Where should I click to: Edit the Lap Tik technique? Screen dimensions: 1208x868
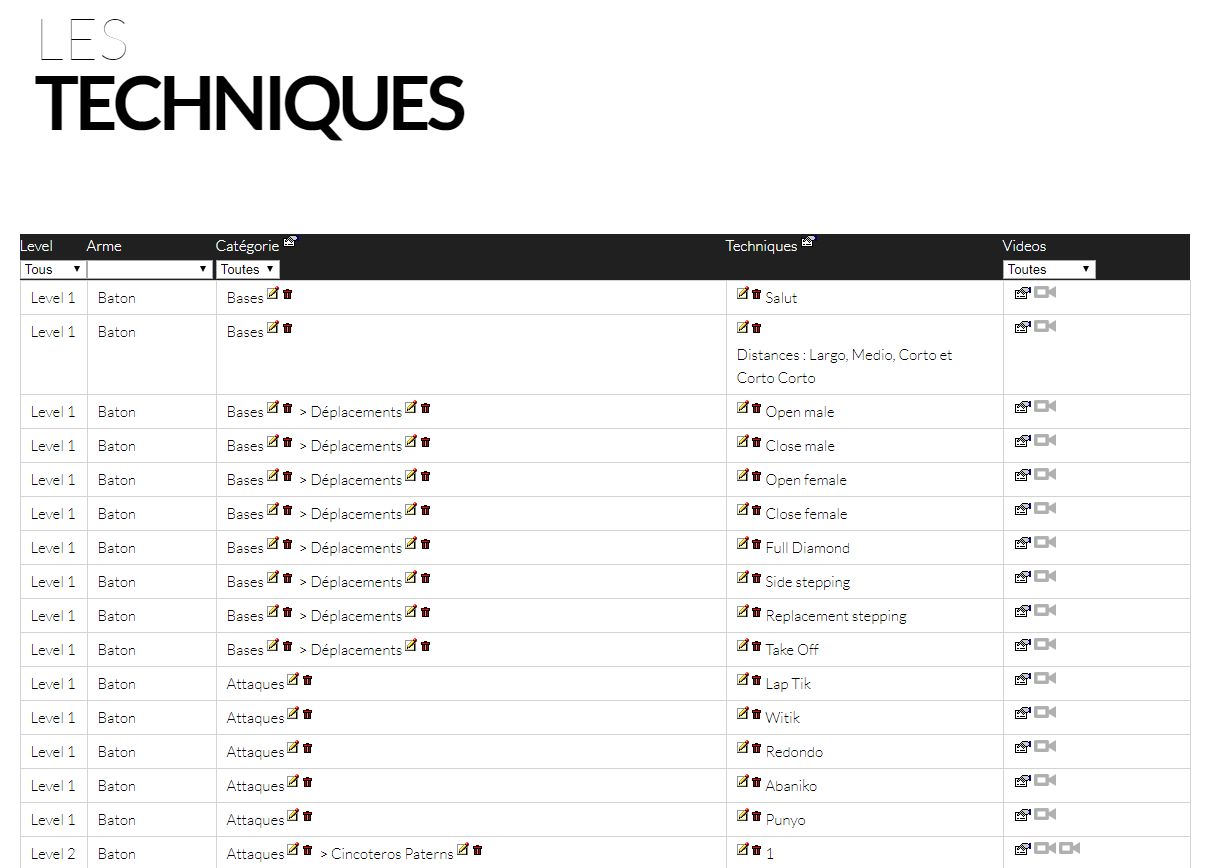tap(742, 680)
